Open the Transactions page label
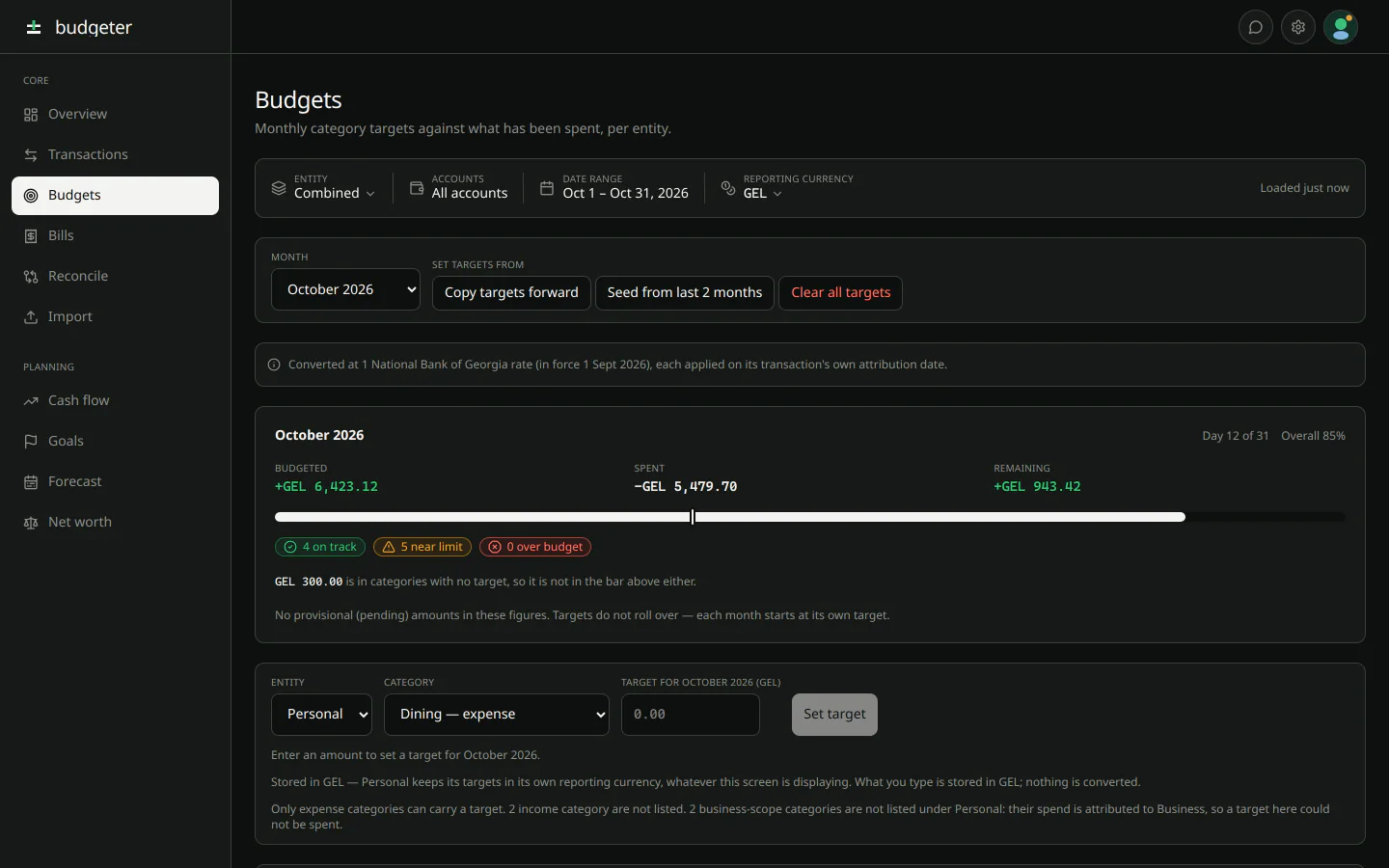This screenshot has width=1389, height=868. pyautogui.click(x=88, y=154)
